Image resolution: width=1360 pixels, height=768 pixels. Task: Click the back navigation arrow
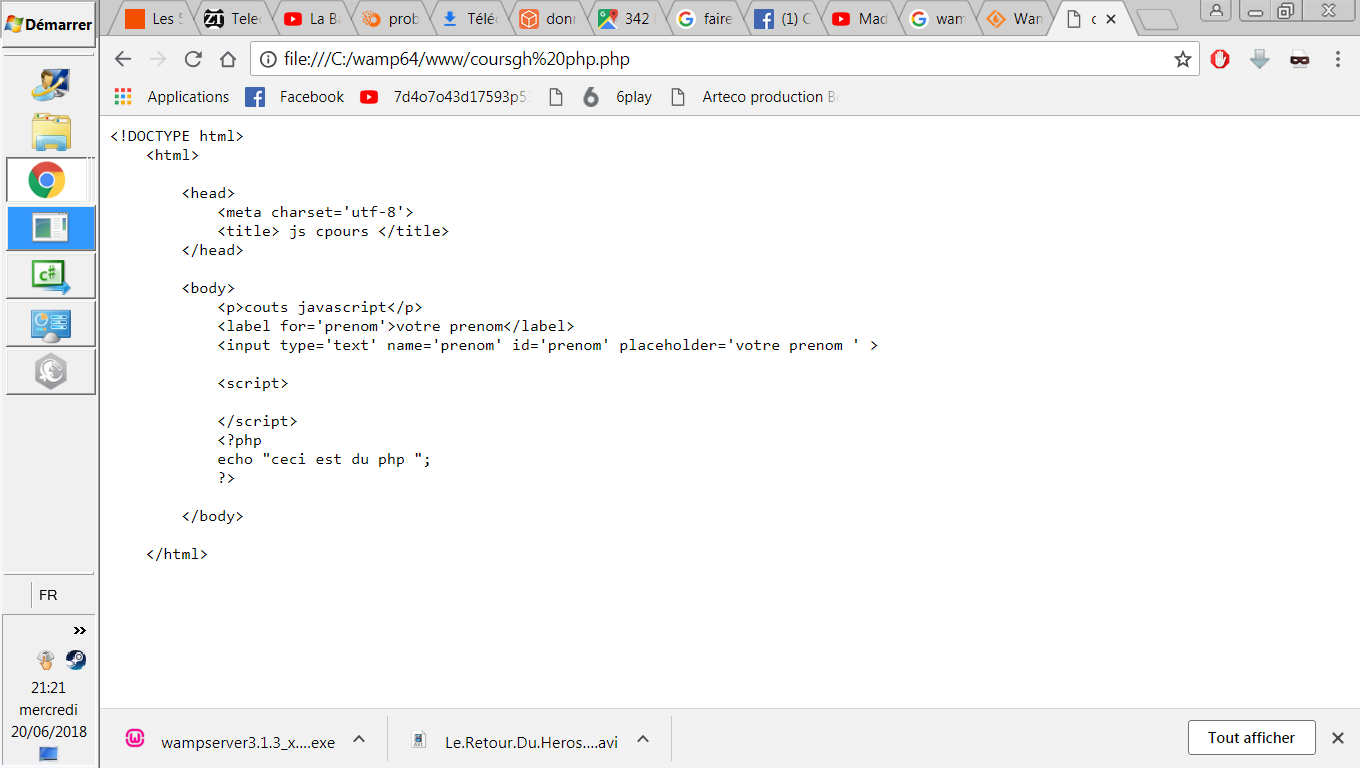coord(123,59)
